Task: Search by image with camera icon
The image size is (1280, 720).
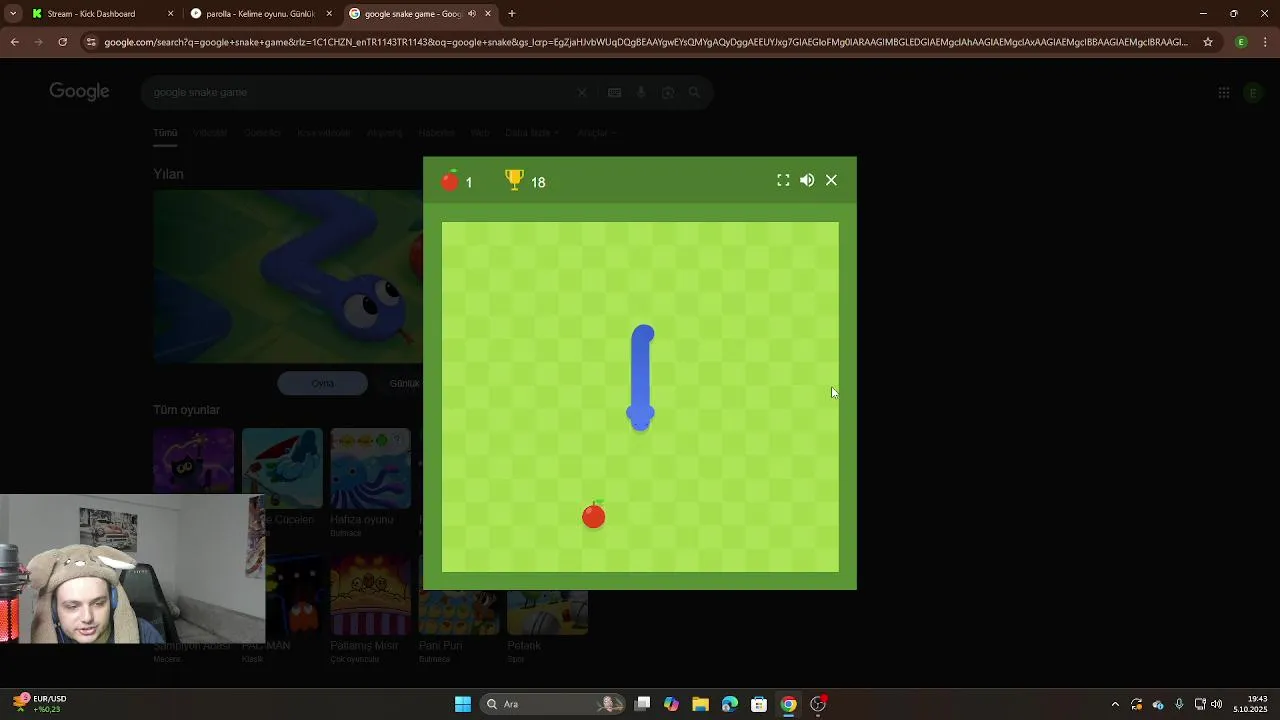Action: (668, 93)
